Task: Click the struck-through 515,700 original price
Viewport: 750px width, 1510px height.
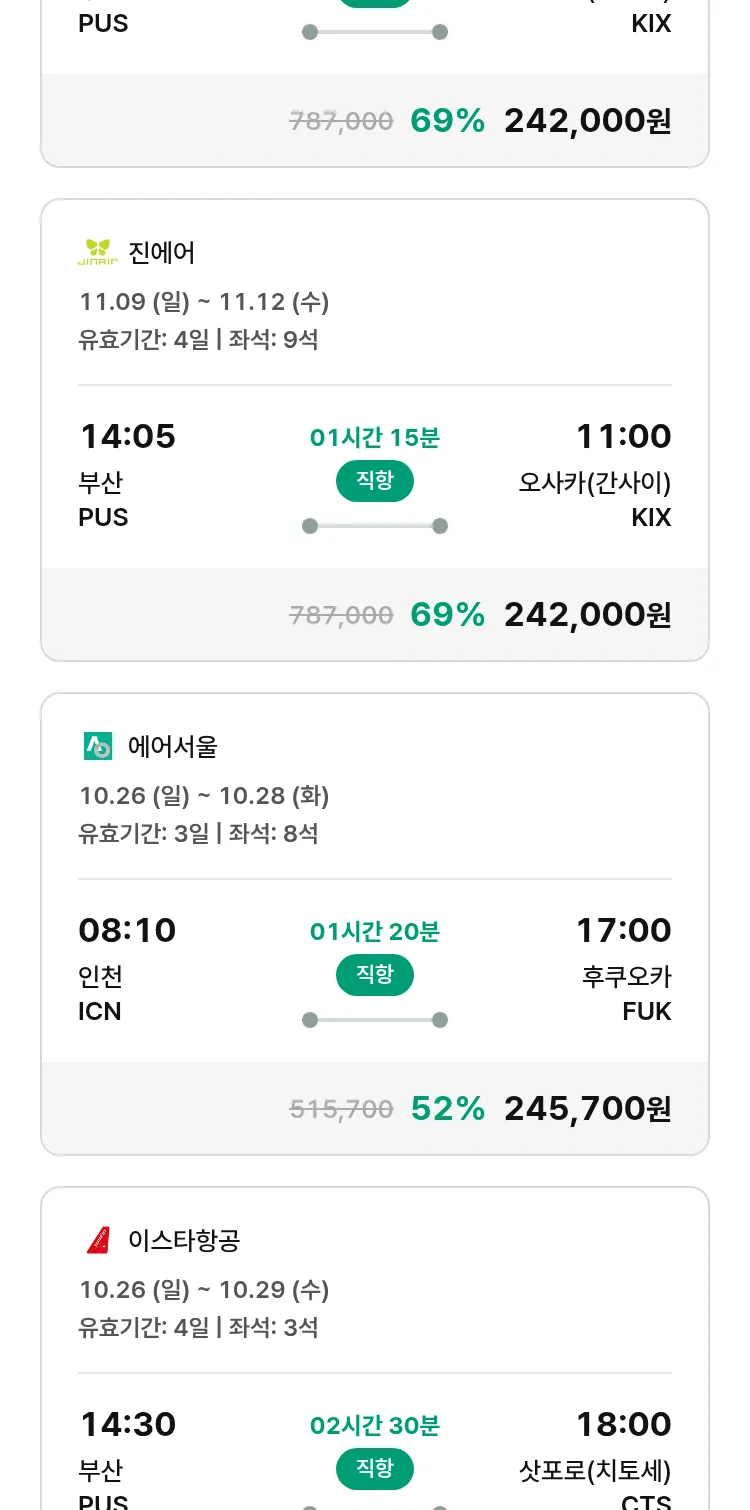Action: click(x=341, y=1108)
